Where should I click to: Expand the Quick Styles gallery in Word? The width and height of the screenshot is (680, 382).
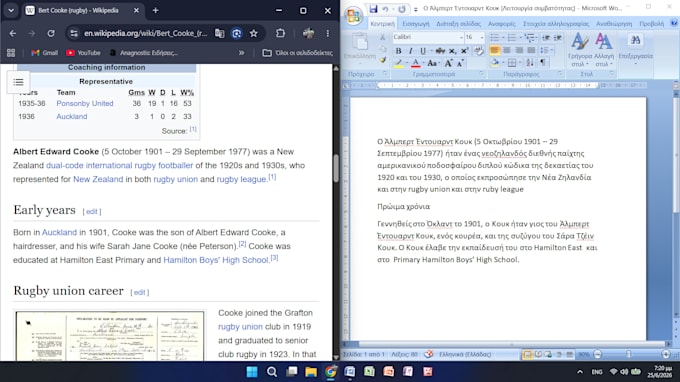click(x=580, y=50)
